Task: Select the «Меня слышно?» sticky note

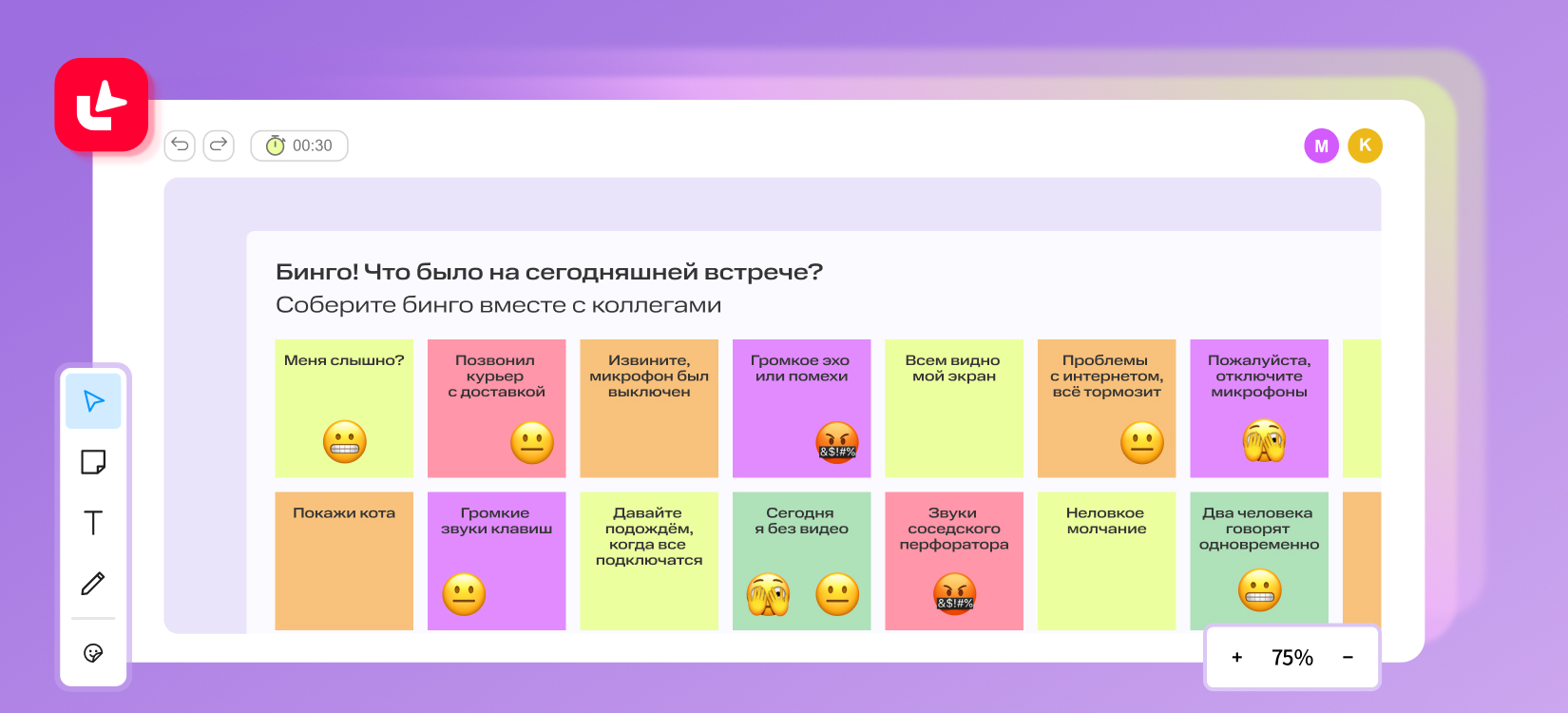Action: pyautogui.click(x=344, y=408)
